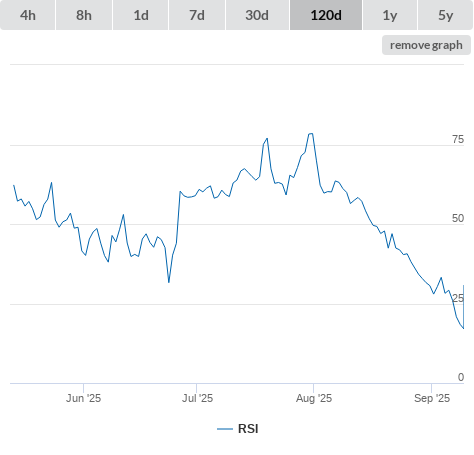Screen dimensions: 474x455
Task: Click the RSI legend line marker
Action: (x=225, y=429)
